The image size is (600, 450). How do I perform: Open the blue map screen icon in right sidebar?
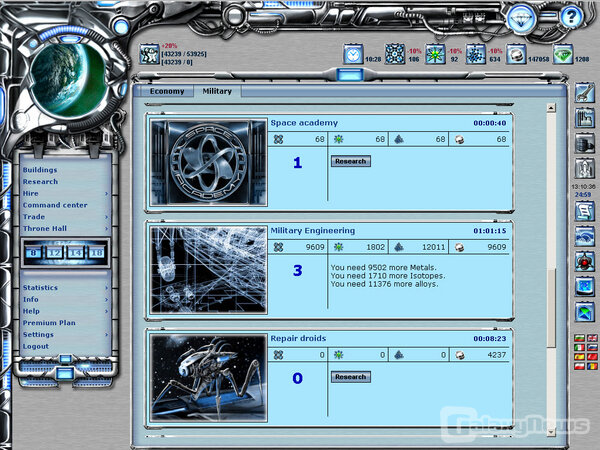[585, 287]
